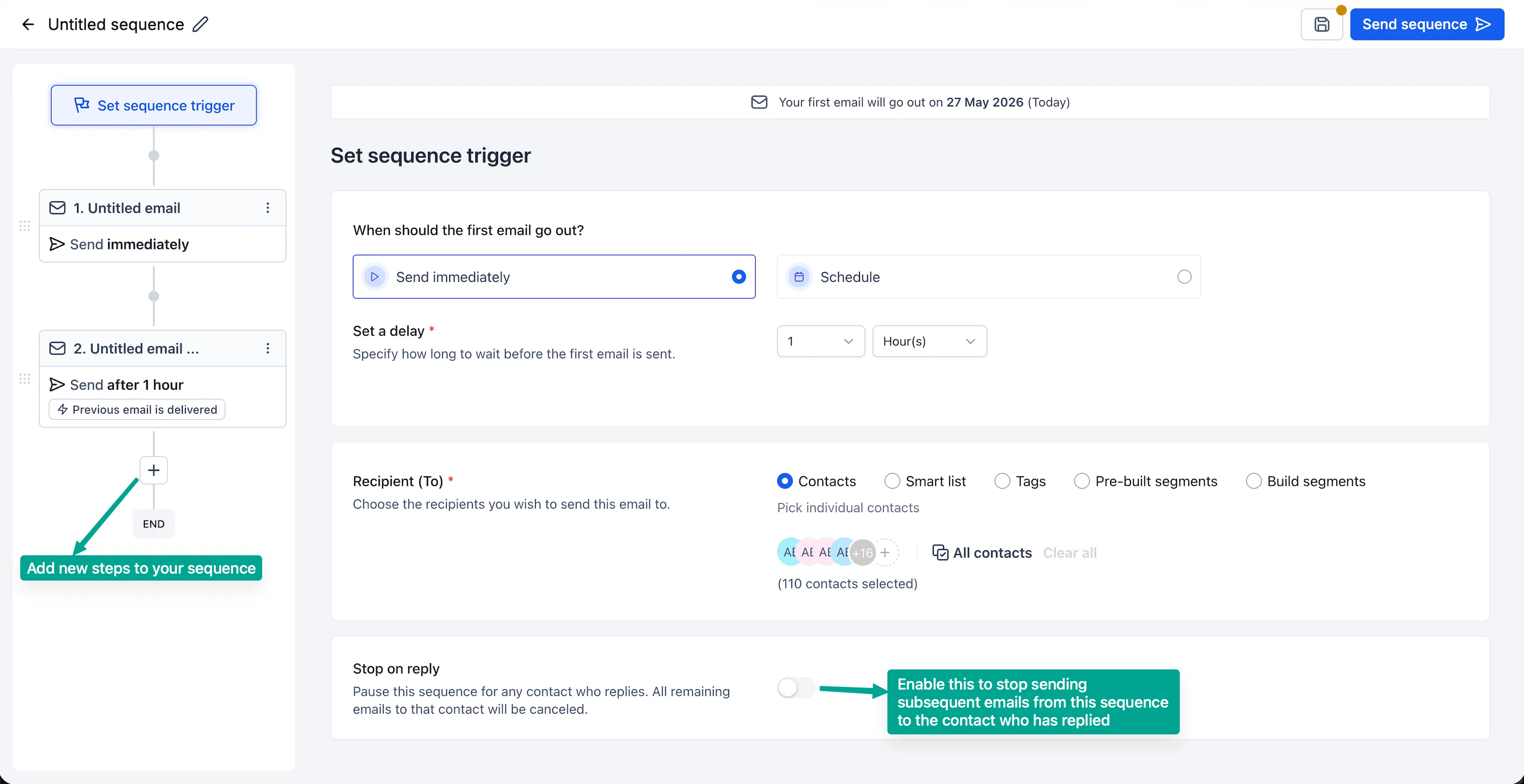Toggle the Stop on reply switch
The height and width of the screenshot is (784, 1524).
coord(796,687)
